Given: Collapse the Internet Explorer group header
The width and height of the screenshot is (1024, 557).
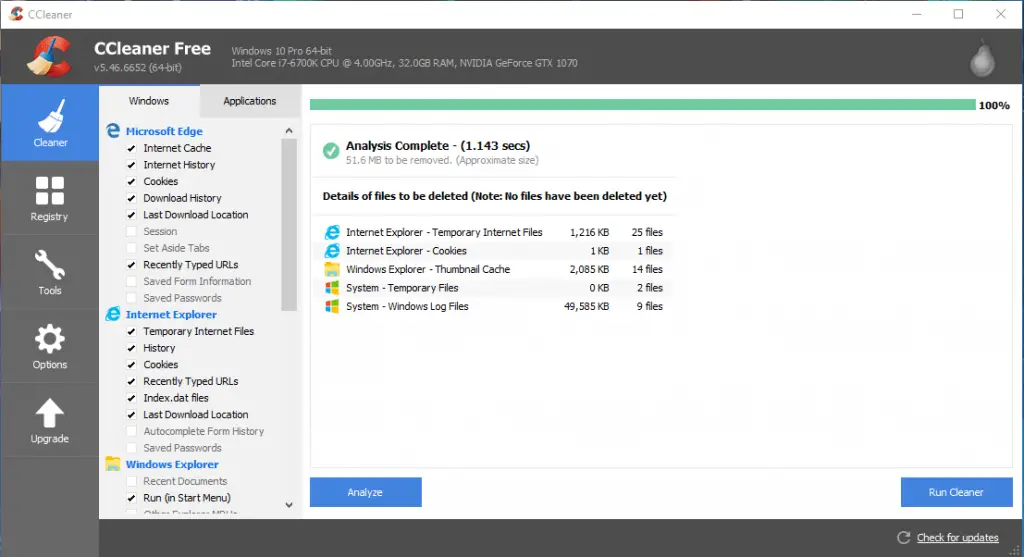Looking at the screenshot, I should coord(171,314).
